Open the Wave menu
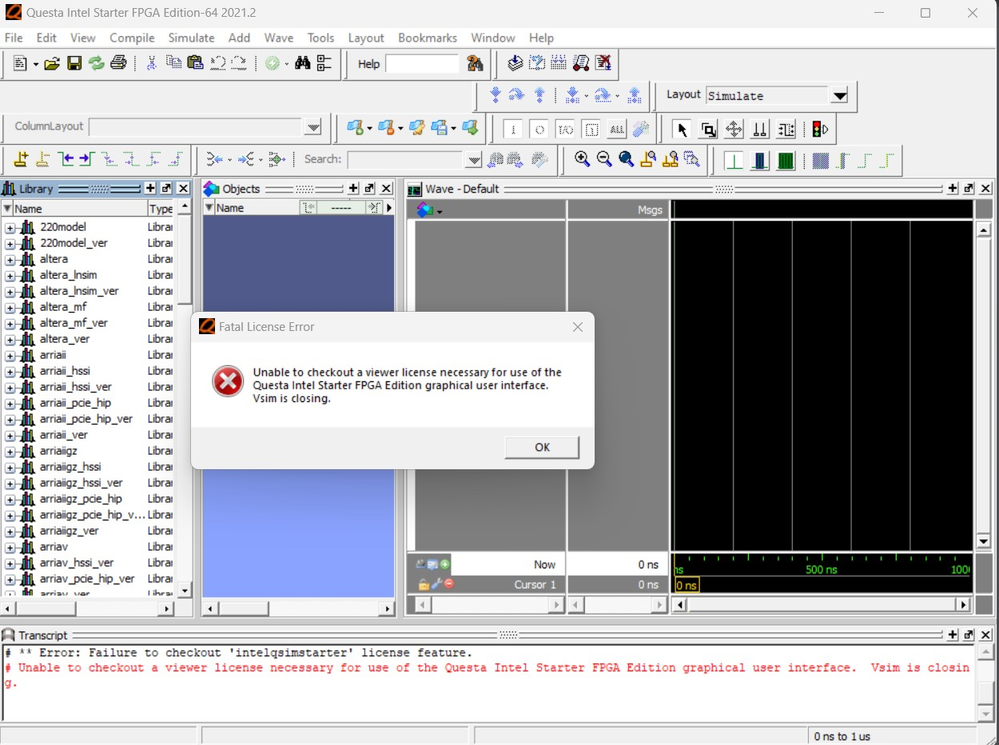Screen dimensions: 999x745 [x=278, y=38]
